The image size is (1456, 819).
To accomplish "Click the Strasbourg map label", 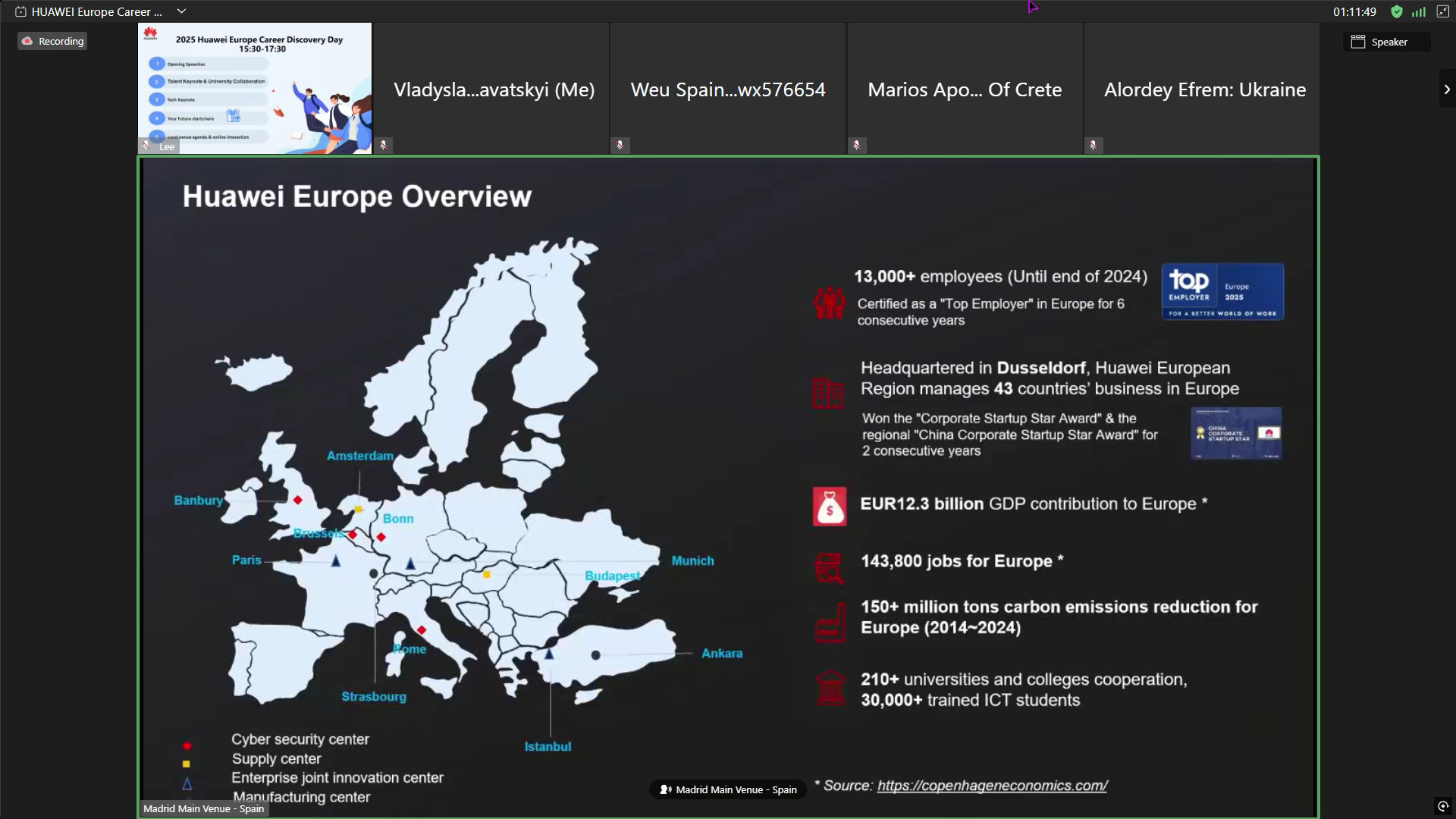I will 374,697.
